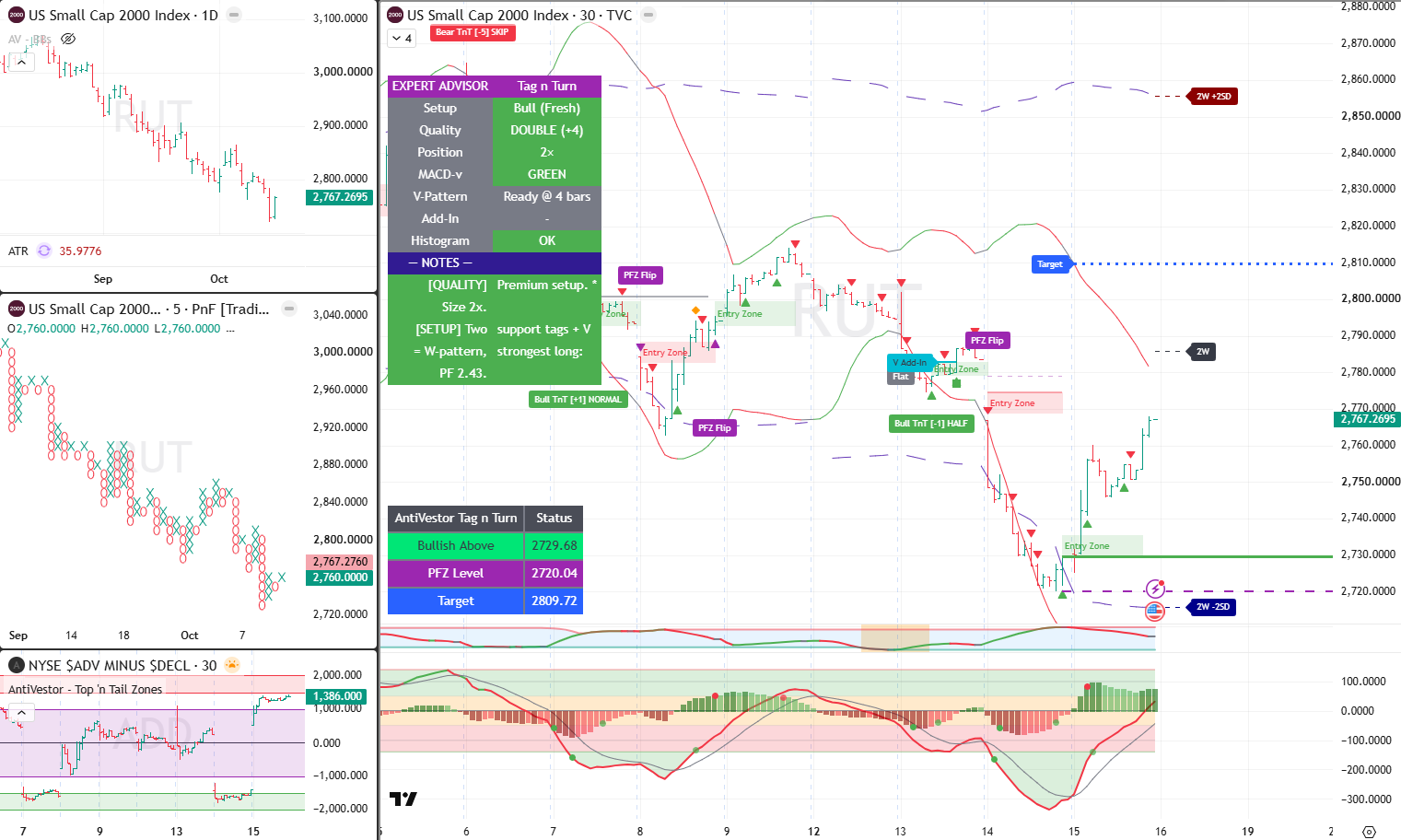Image resolution: width=1401 pixels, height=840 pixels.
Task: Click the market status icon on the PnF chart
Action: (x=289, y=309)
